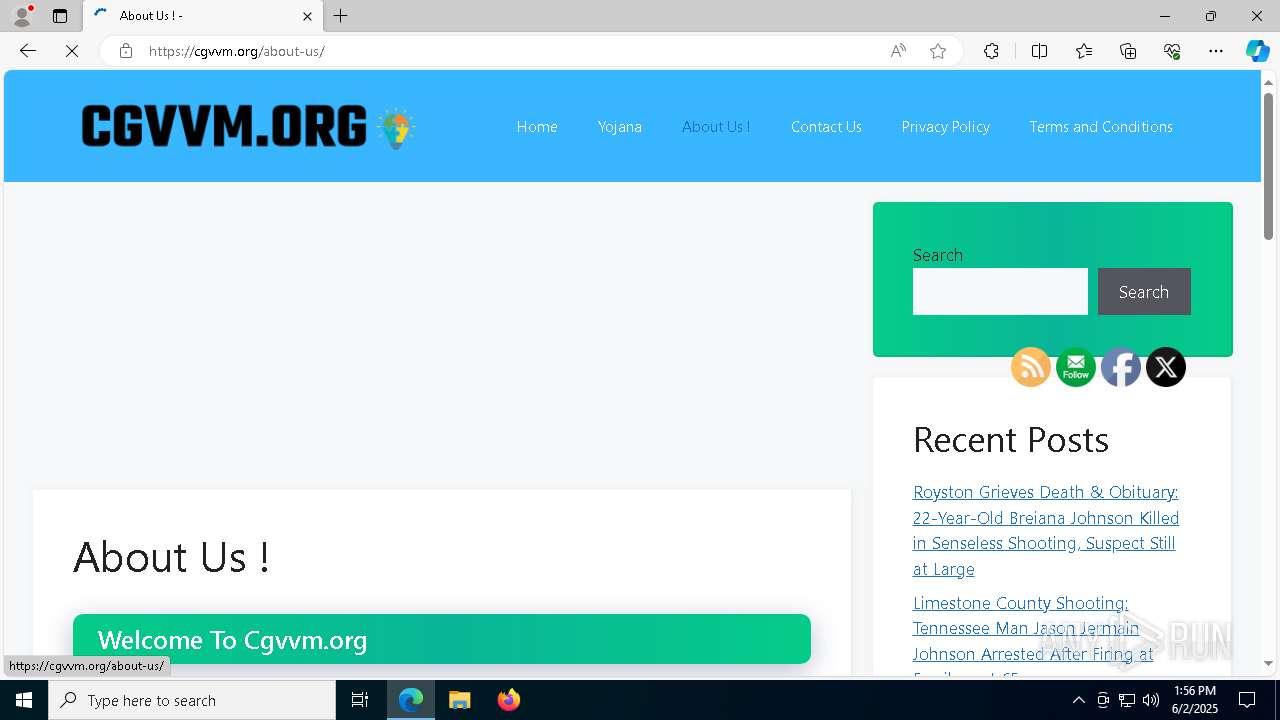The height and width of the screenshot is (720, 1280).
Task: Open File Explorer from taskbar
Action: (459, 700)
